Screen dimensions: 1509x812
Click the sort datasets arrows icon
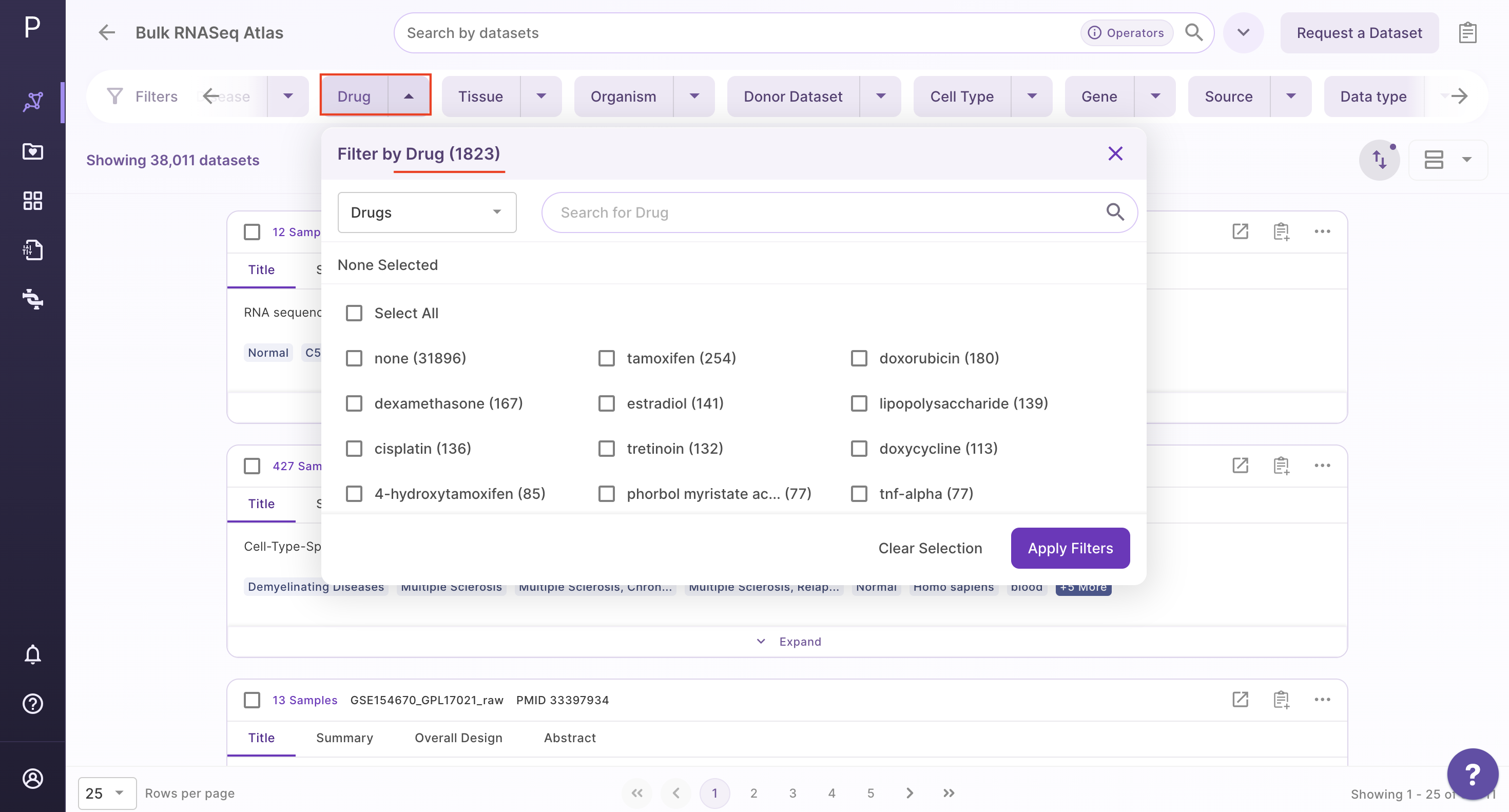coord(1379,160)
